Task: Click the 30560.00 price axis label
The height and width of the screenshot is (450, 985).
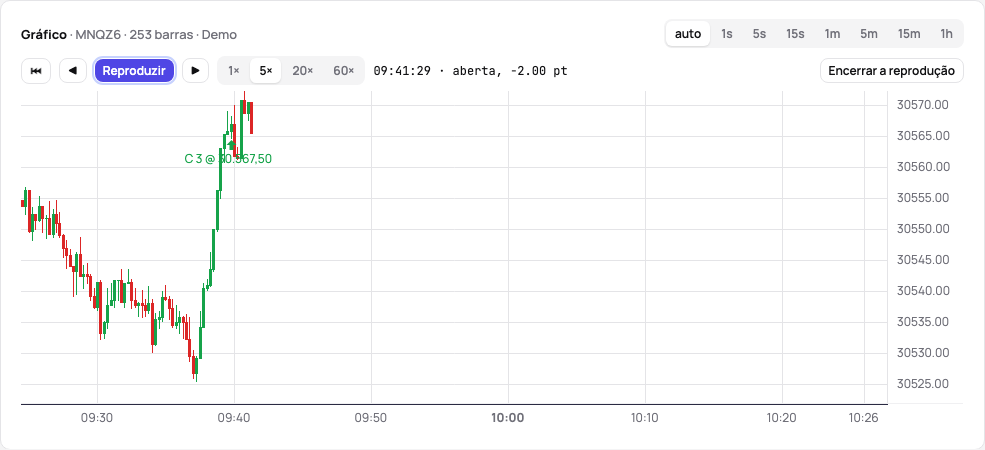Action: coord(923,167)
